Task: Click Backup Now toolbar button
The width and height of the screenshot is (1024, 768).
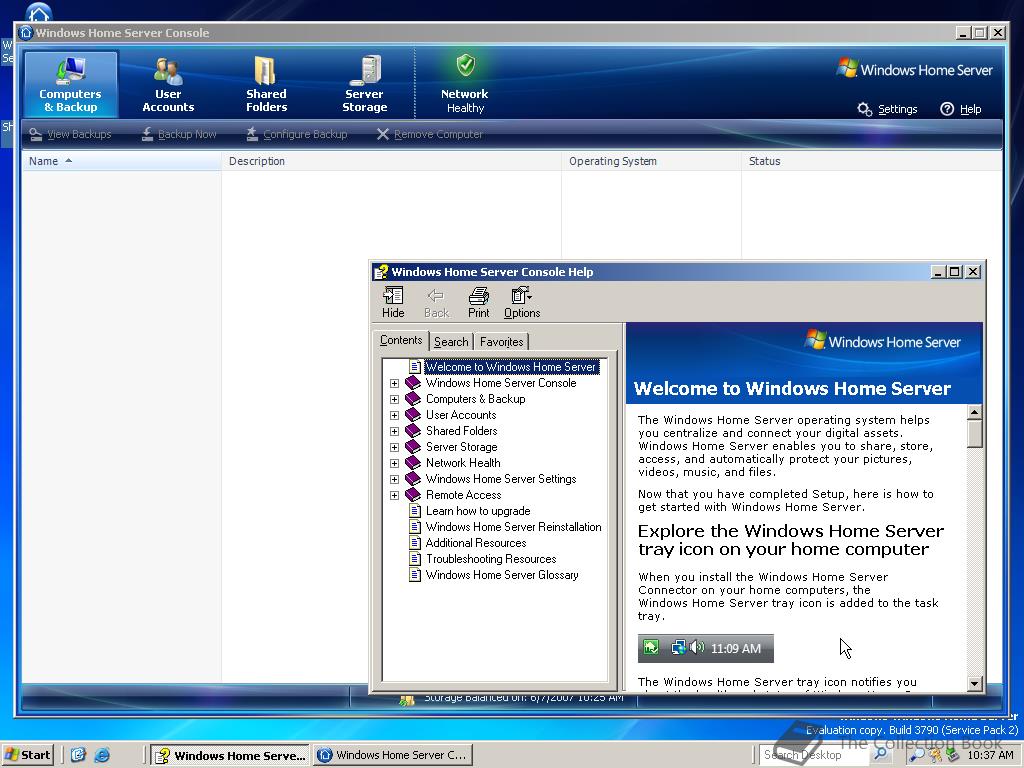Action: pyautogui.click(x=179, y=134)
